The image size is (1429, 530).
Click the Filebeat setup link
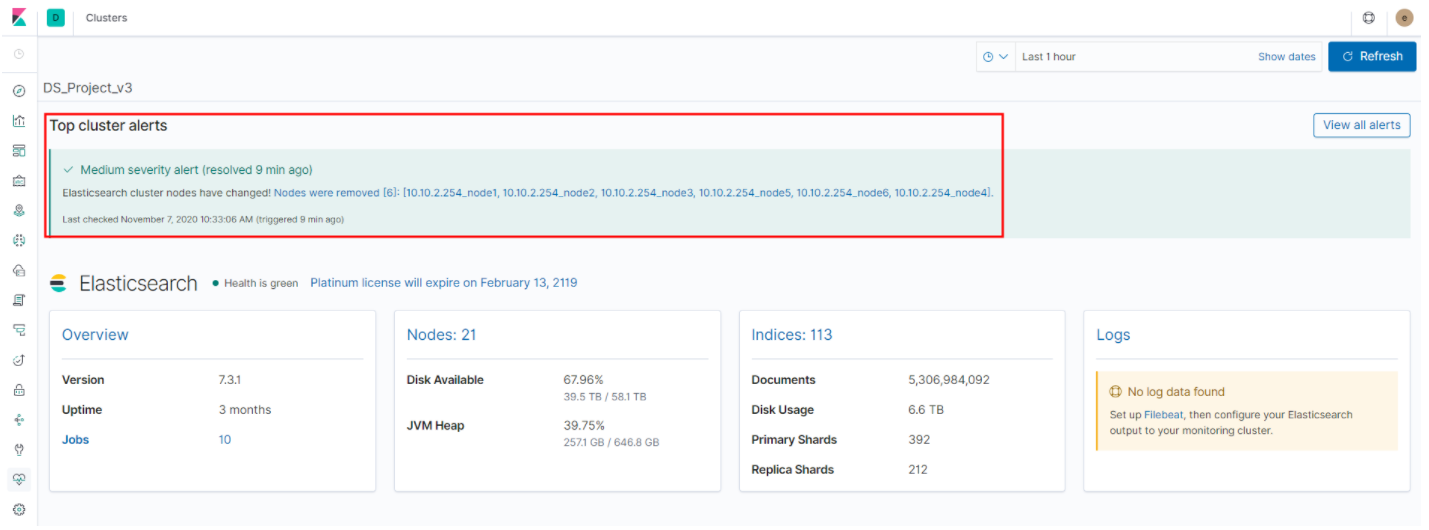[x=1163, y=414]
